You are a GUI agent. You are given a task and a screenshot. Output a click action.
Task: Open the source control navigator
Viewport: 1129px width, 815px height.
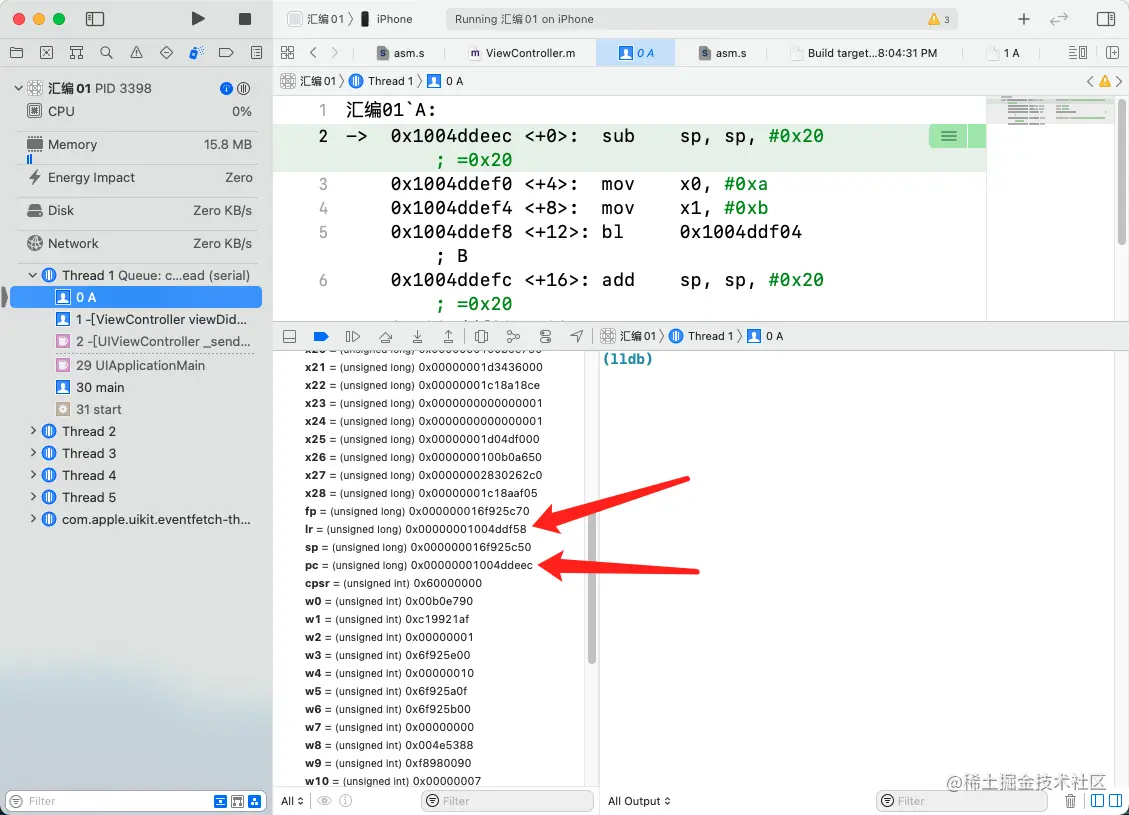point(46,53)
